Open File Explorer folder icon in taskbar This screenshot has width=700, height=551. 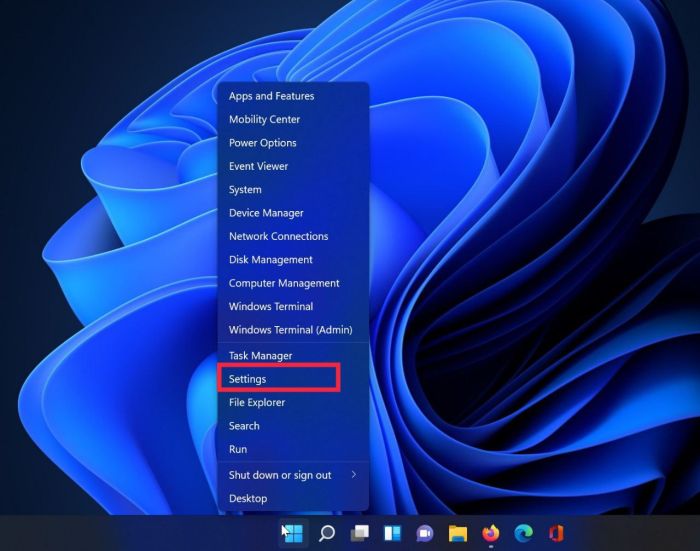tap(458, 533)
